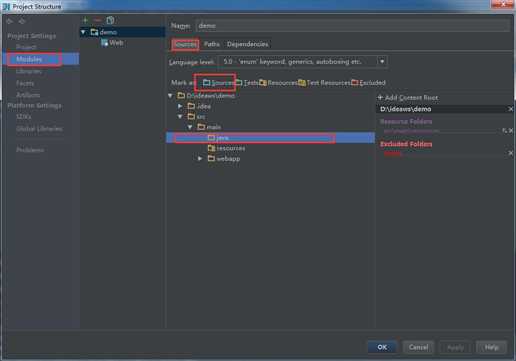
Task: Mark selected folder as Tests
Action: pos(247,83)
